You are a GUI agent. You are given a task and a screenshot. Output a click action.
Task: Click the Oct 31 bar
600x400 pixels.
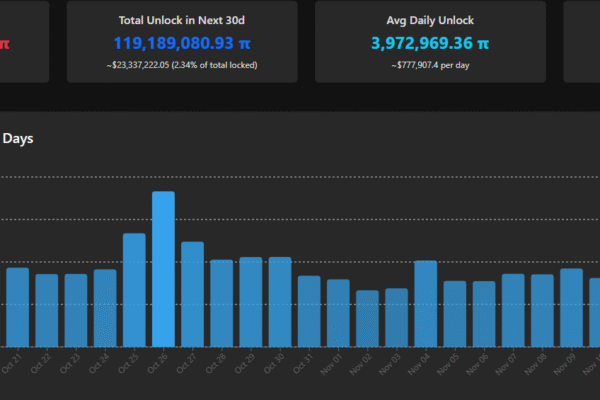click(x=309, y=310)
